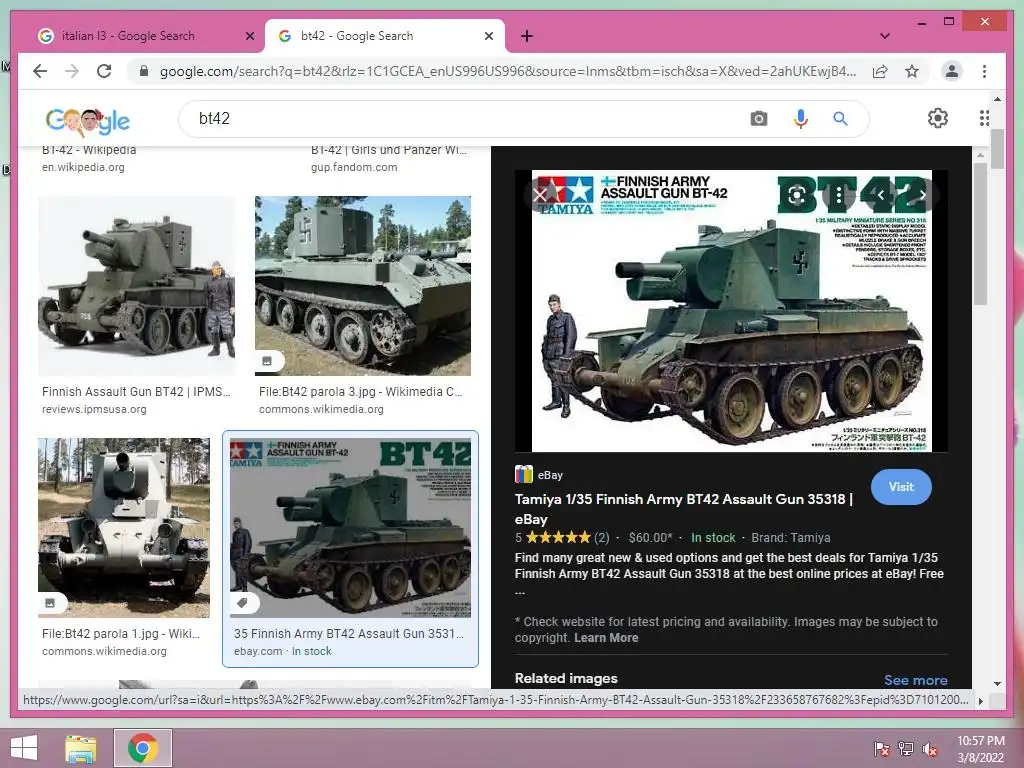
Task: Open the Google apps grid
Action: click(984, 118)
